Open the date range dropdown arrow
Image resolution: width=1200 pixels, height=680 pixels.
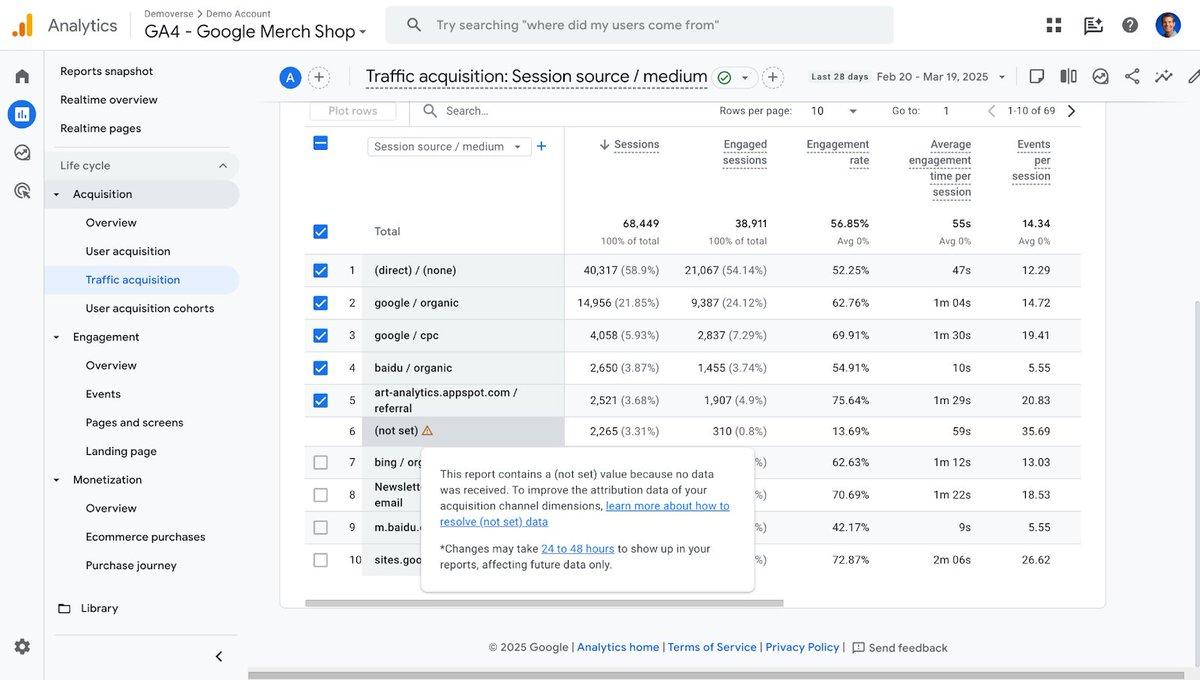[1002, 77]
